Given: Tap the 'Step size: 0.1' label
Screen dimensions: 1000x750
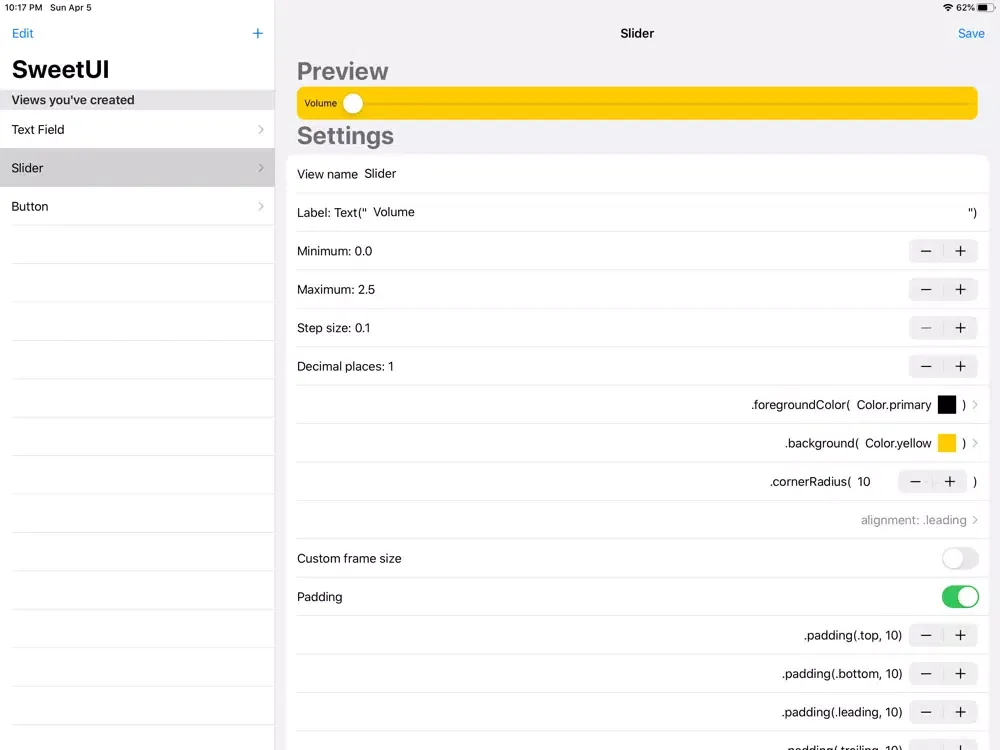Looking at the screenshot, I should (x=333, y=328).
